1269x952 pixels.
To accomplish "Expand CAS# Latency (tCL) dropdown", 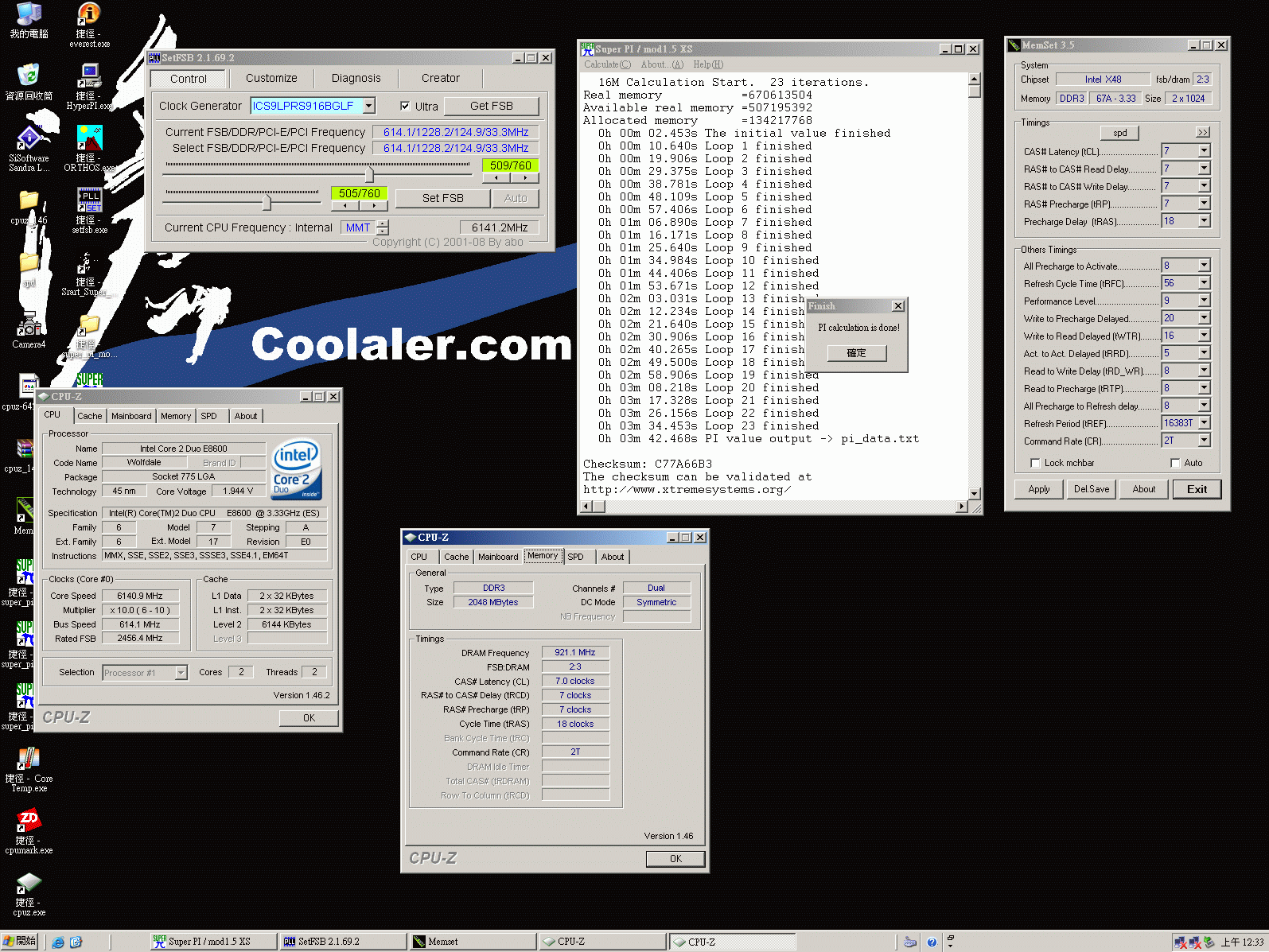I will (1204, 151).
